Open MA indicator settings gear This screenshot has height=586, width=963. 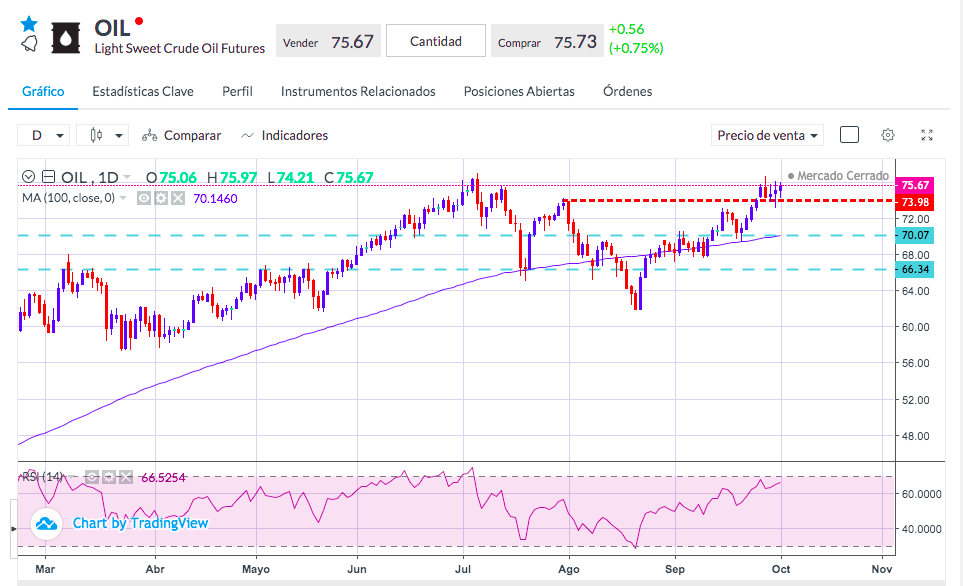click(x=161, y=198)
